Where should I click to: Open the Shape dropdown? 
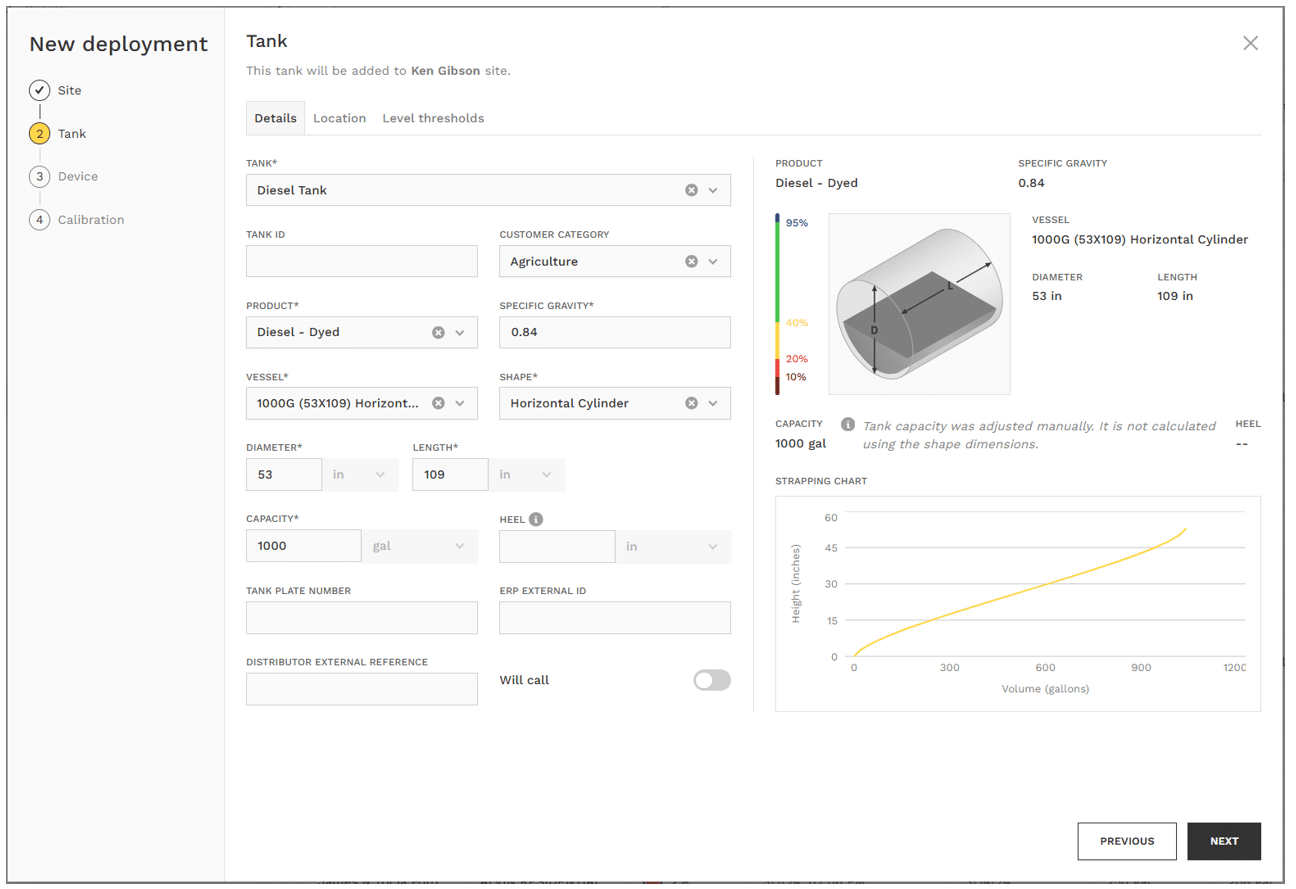[713, 403]
